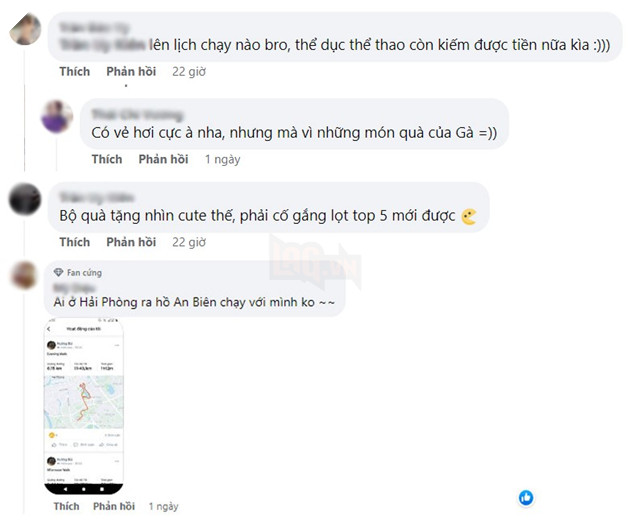Like the 'lên lịch chạy nào bro' comment

75,72
